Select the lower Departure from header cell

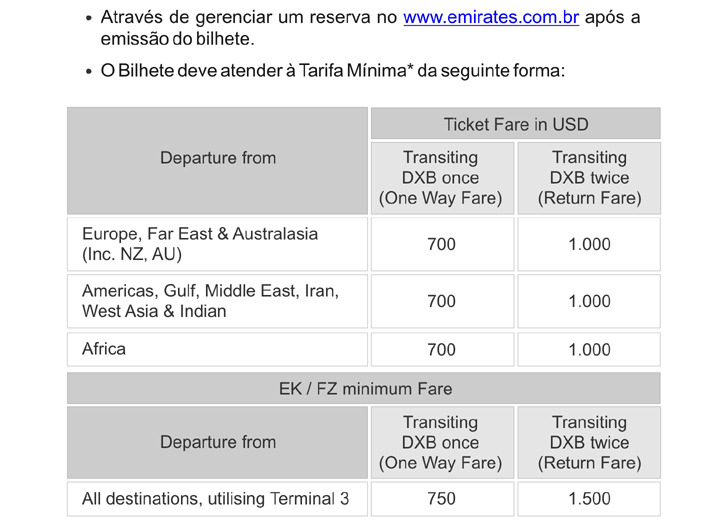pos(217,443)
